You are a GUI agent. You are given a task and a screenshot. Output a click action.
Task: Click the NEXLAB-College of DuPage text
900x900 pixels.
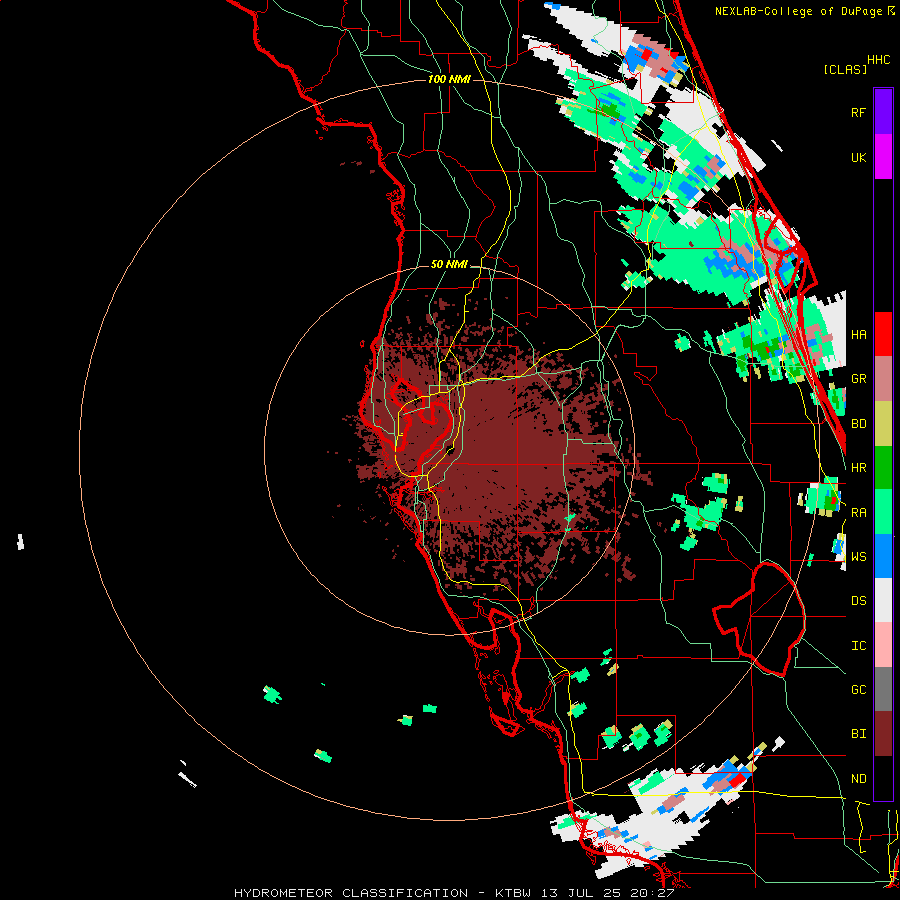click(799, 11)
